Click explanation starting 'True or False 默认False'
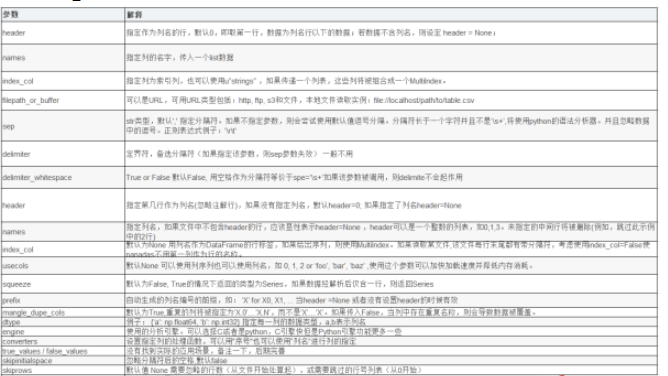 click(x=391, y=178)
